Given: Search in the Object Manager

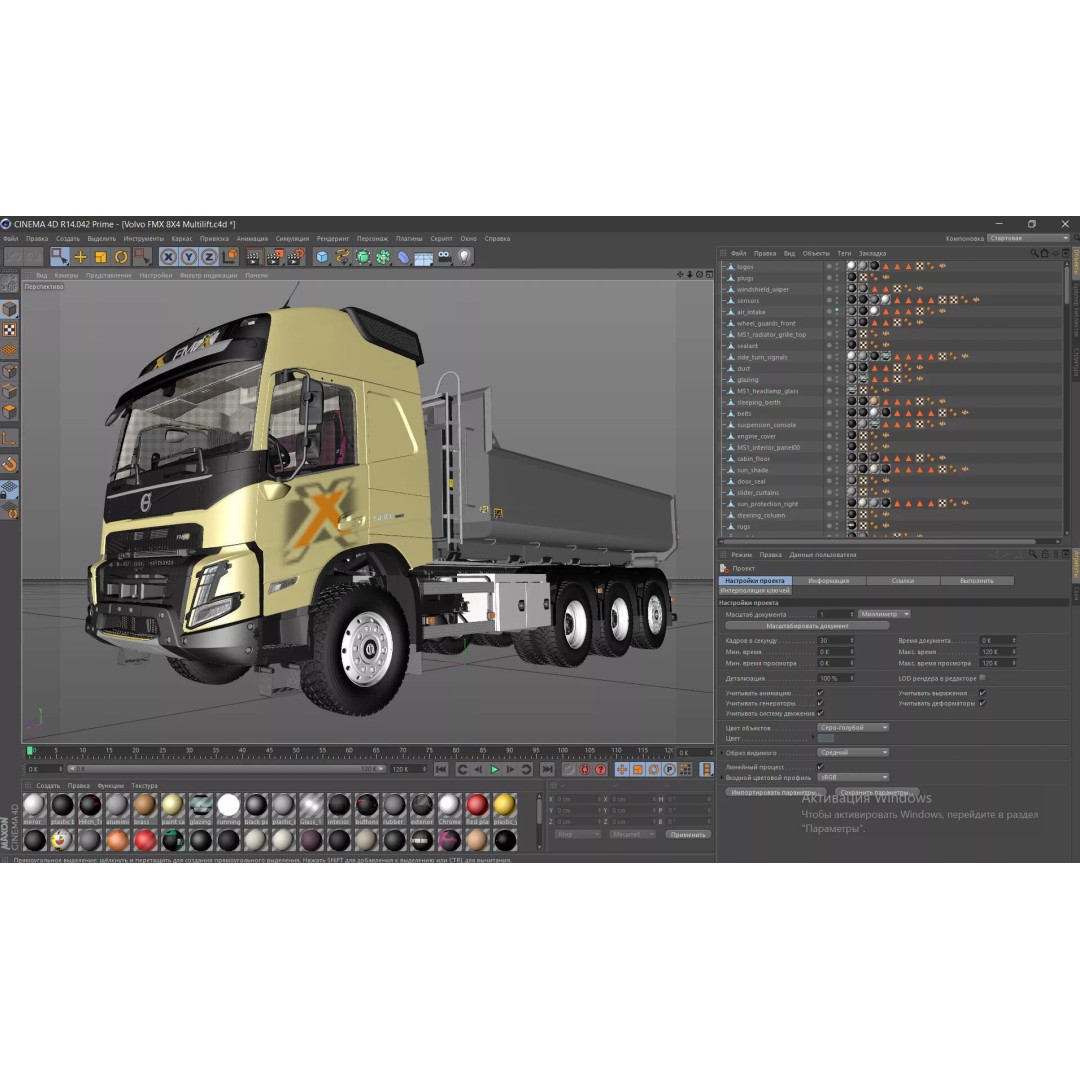Looking at the screenshot, I should 1033,253.
